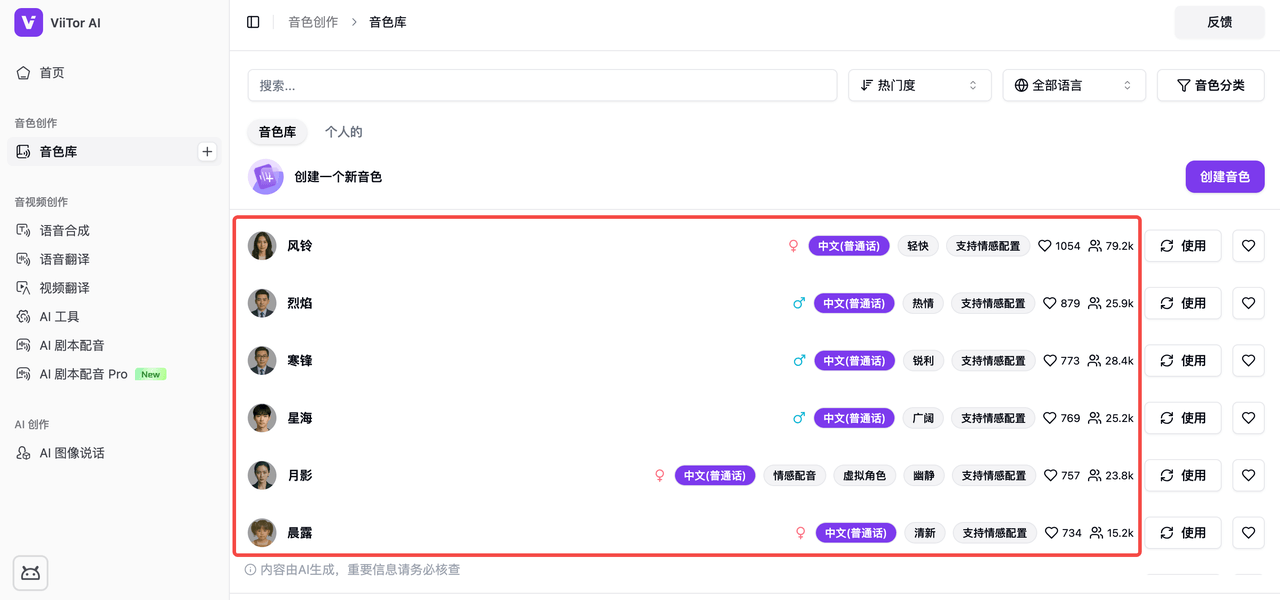Switch to the 个人的 tab
This screenshot has height=600, width=1280.
click(343, 132)
